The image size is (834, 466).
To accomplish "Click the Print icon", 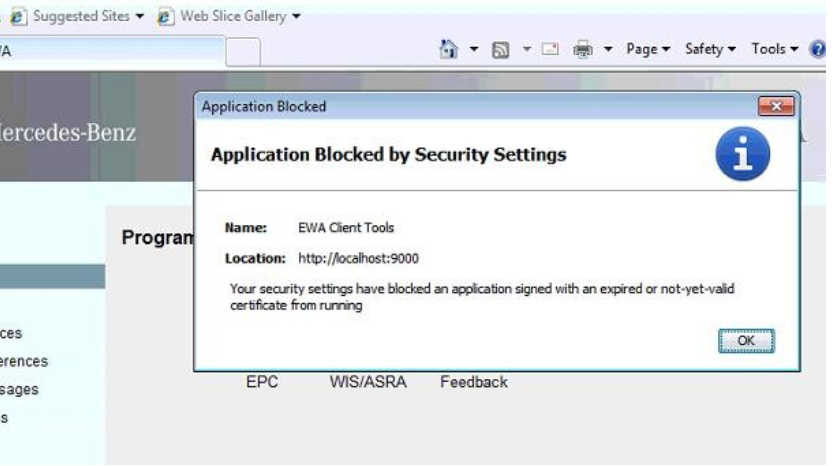I will [583, 50].
